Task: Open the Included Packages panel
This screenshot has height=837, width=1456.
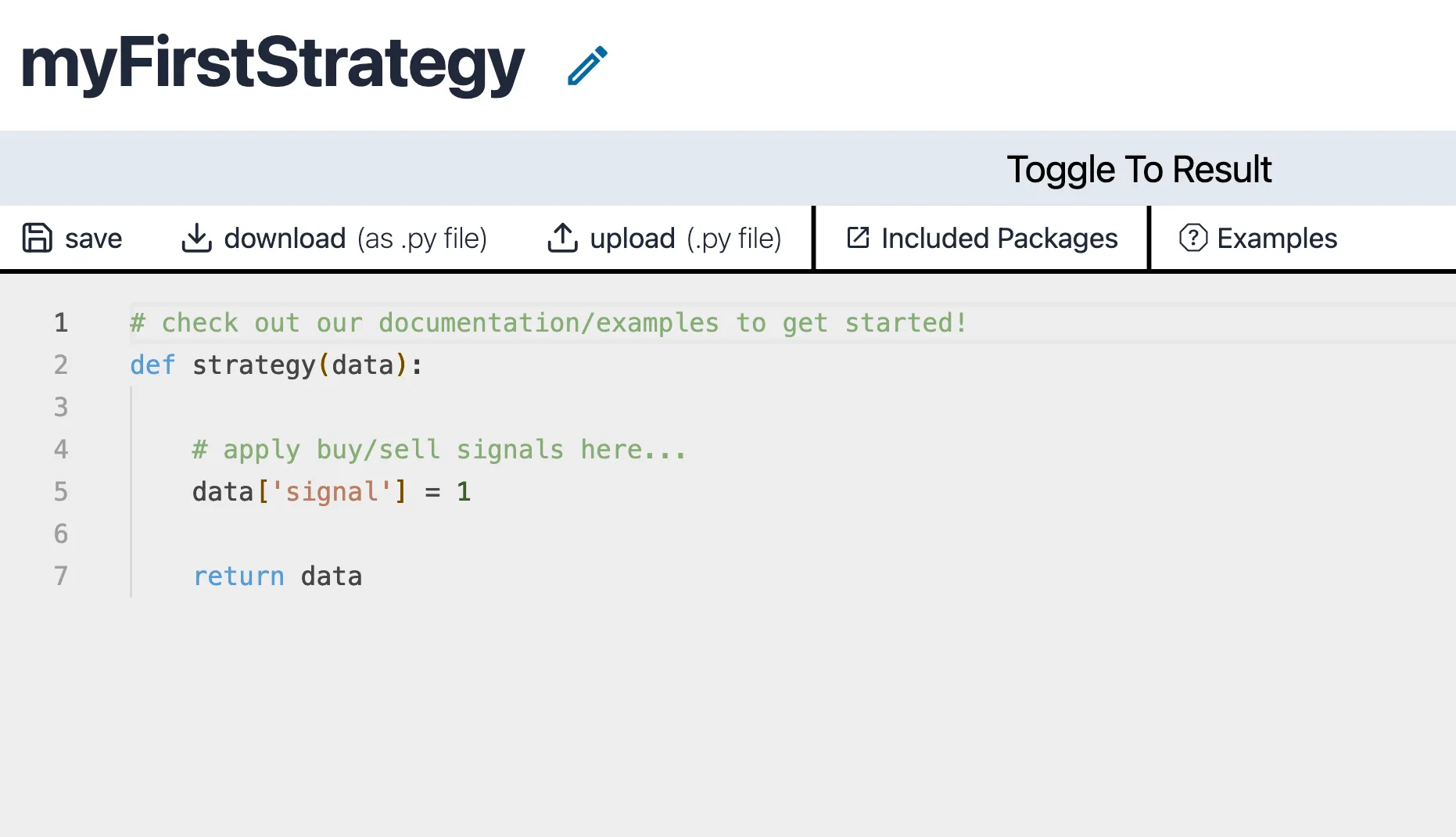Action: coord(999,238)
